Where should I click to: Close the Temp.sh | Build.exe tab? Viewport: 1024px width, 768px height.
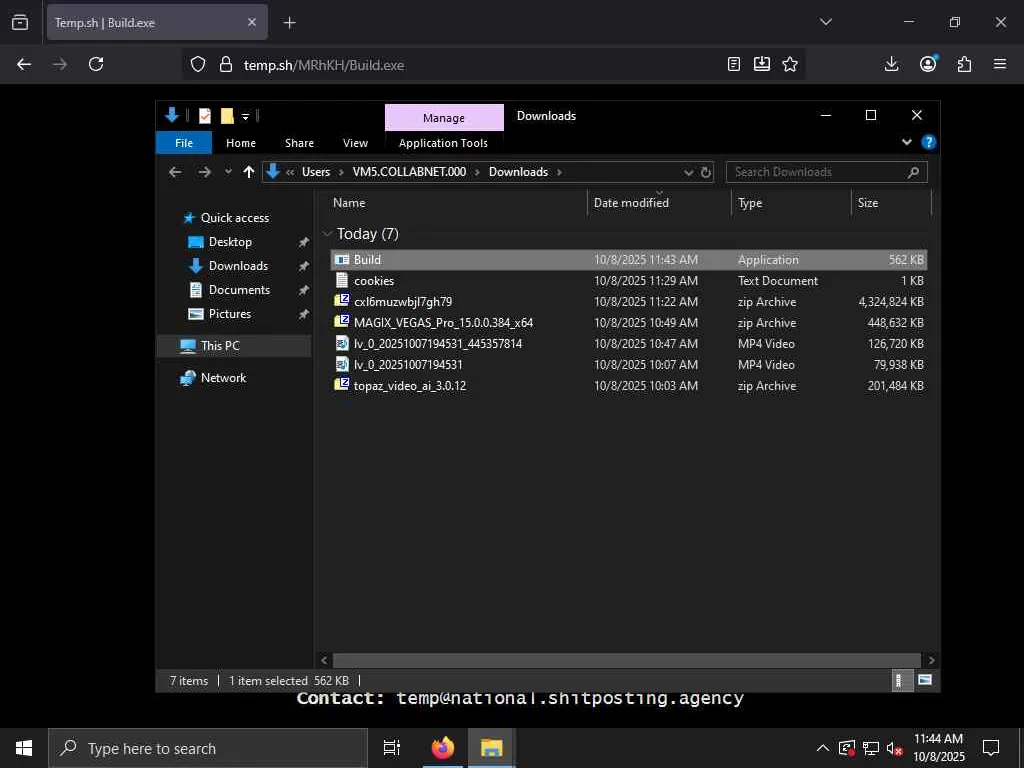(x=252, y=23)
